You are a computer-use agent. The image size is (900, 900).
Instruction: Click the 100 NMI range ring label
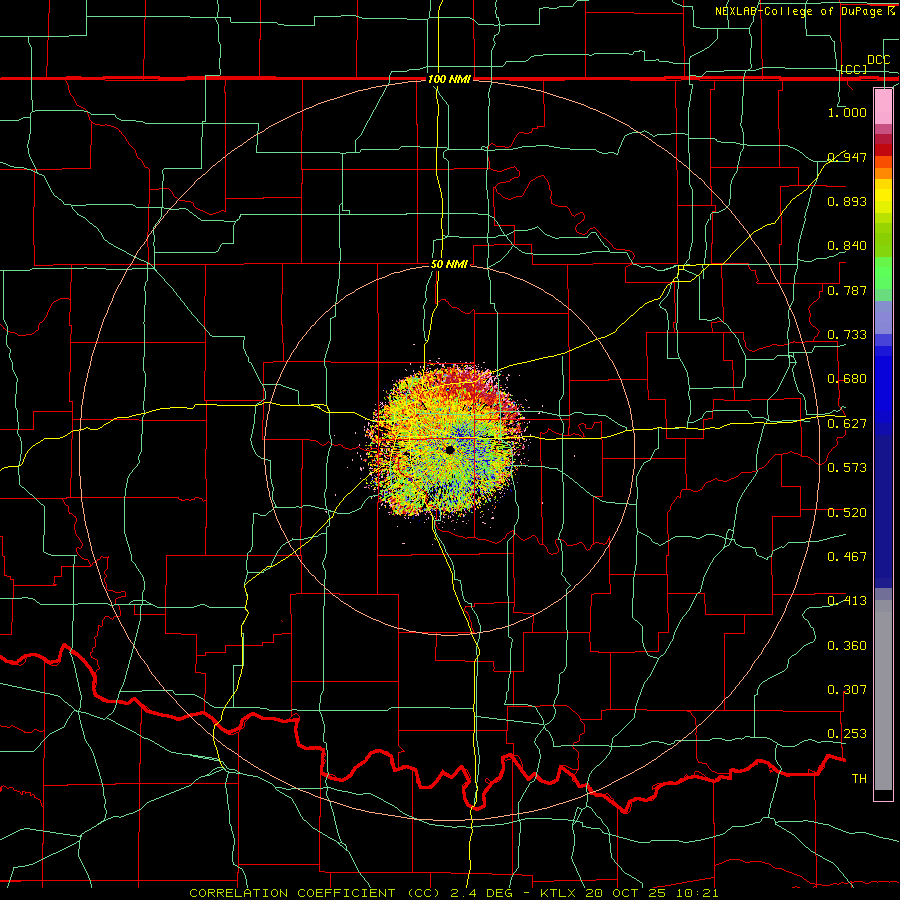click(x=449, y=79)
